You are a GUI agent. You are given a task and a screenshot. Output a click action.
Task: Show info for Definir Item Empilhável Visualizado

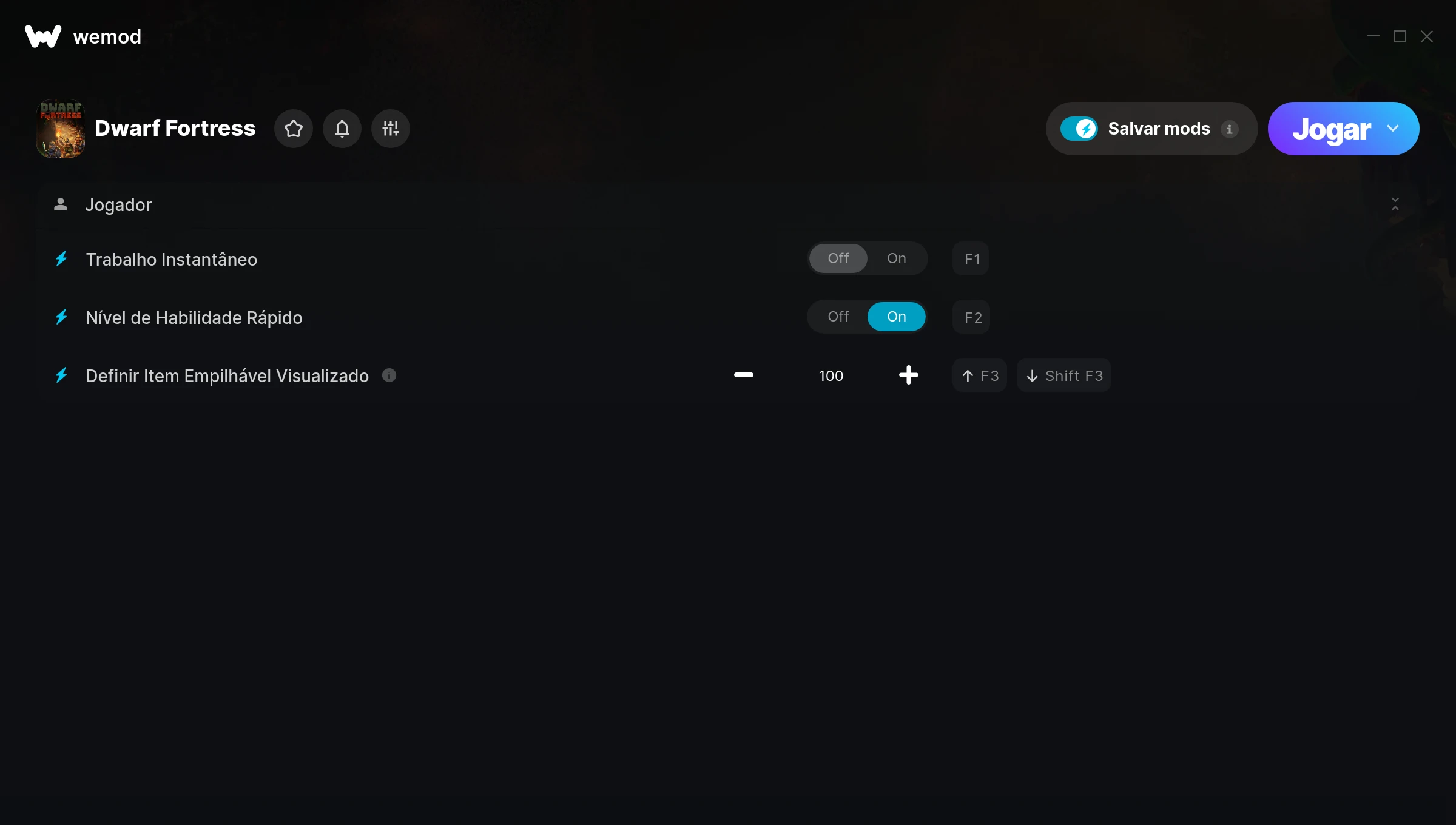point(389,375)
